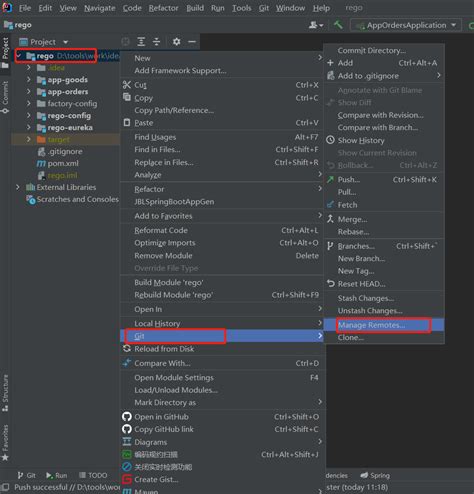Viewport: 474px width, 494px height.
Task: Switch to the Commit side tab
Action: pos(5,97)
